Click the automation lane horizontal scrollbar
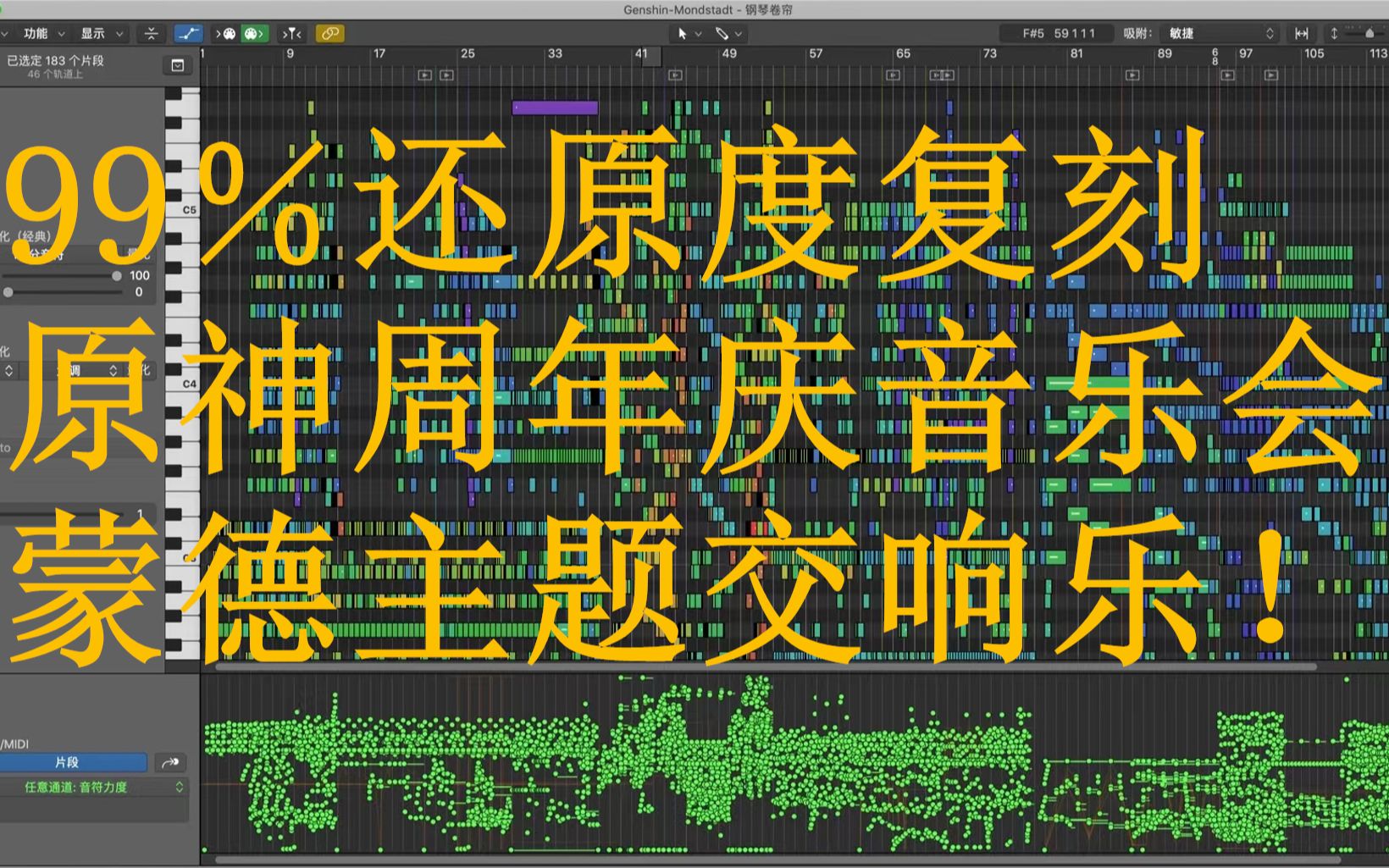 pos(779,860)
